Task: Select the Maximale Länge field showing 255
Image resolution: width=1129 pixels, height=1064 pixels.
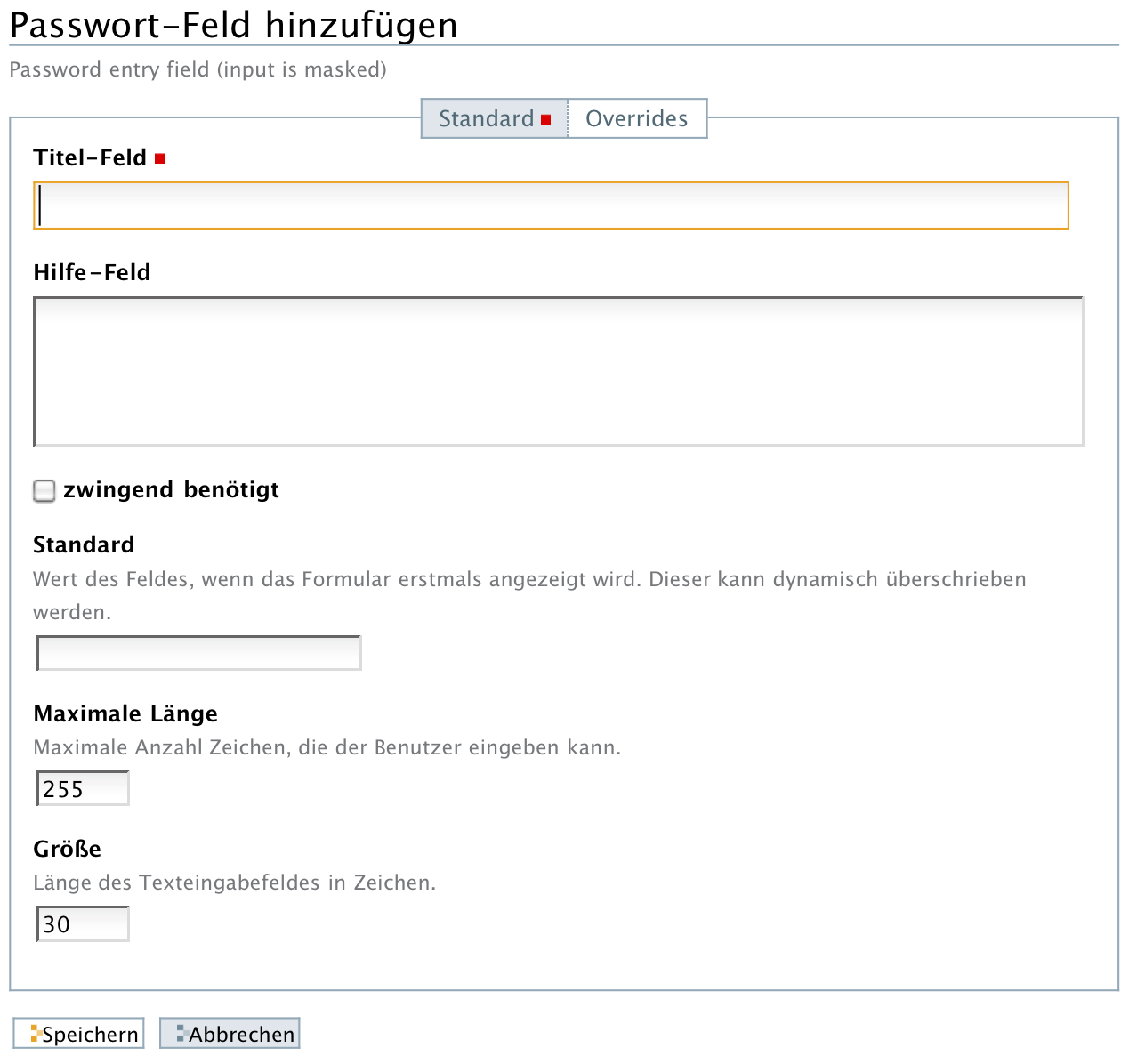Action: (83, 788)
